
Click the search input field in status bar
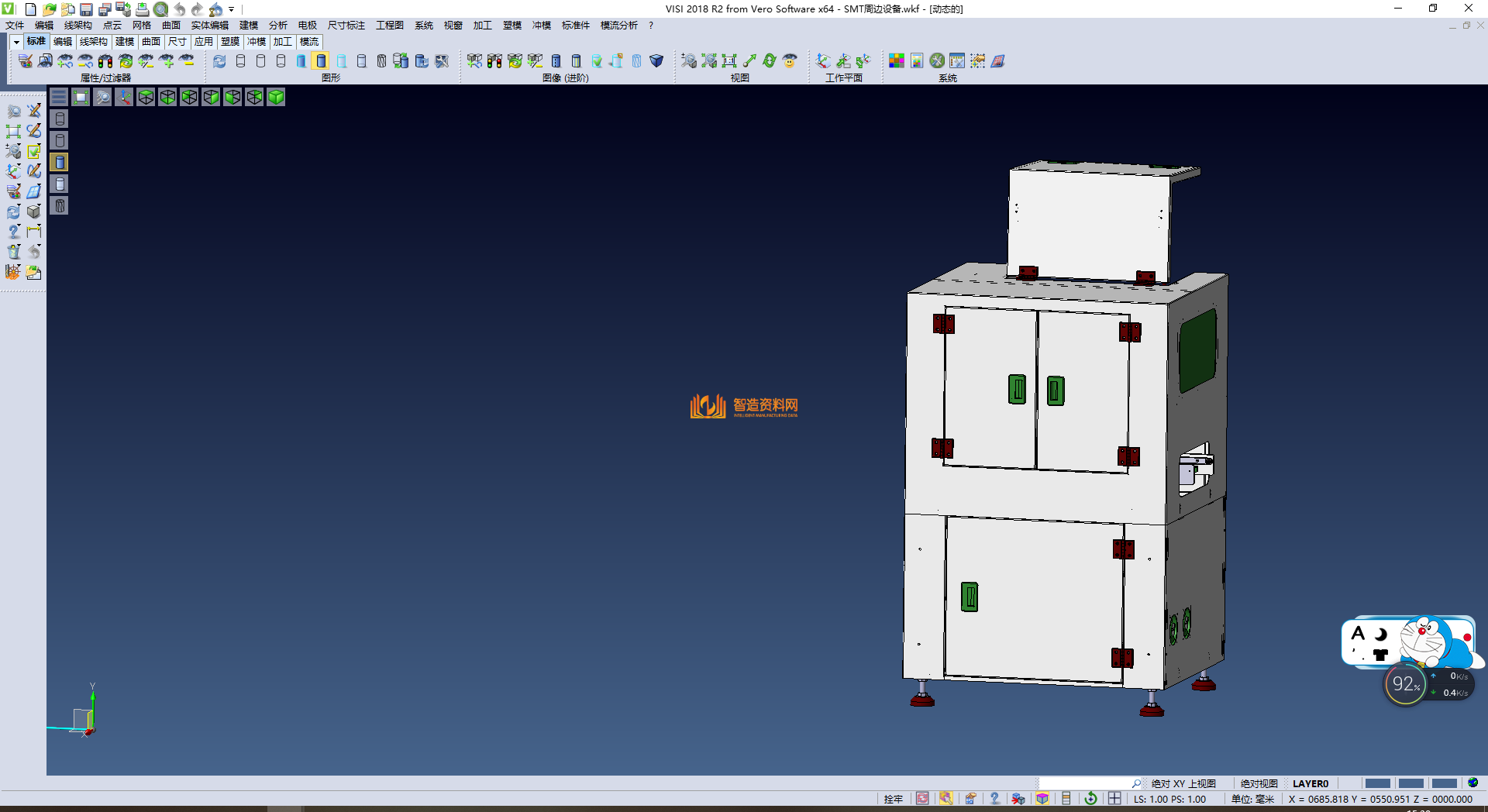[1085, 783]
